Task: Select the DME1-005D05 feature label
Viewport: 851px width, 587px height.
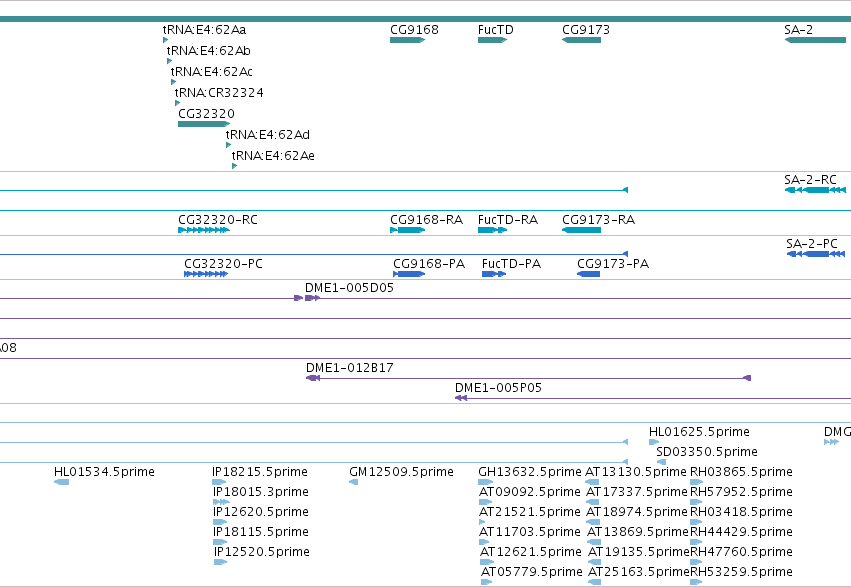Action: point(350,288)
